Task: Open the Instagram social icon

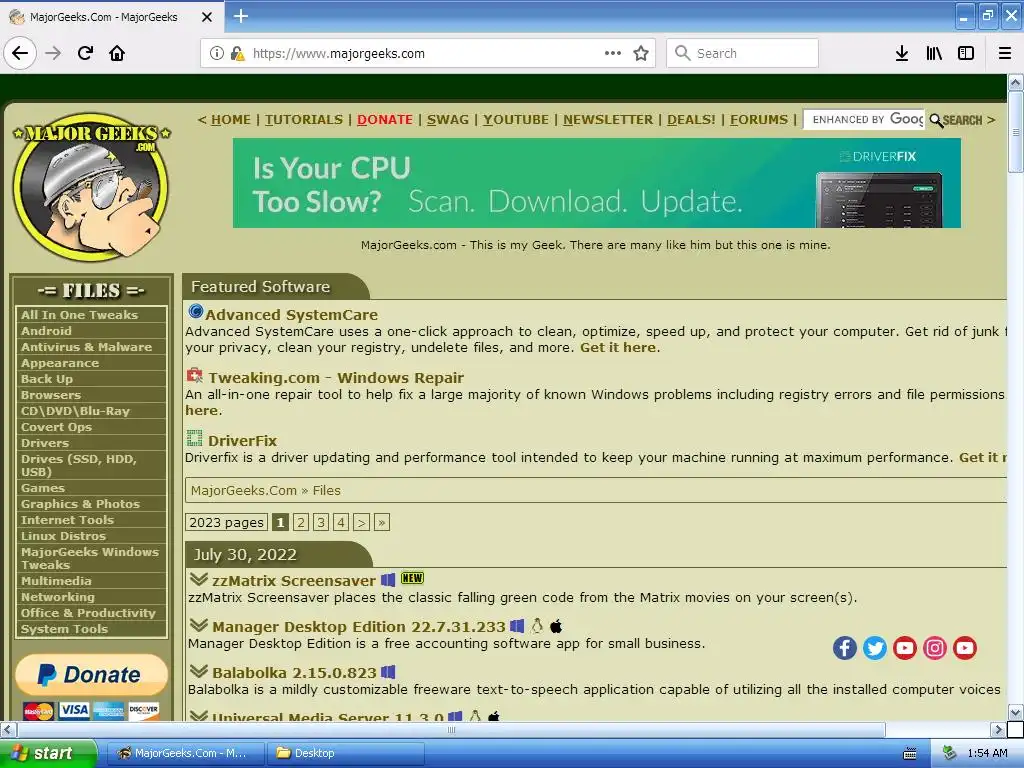Action: (x=935, y=648)
